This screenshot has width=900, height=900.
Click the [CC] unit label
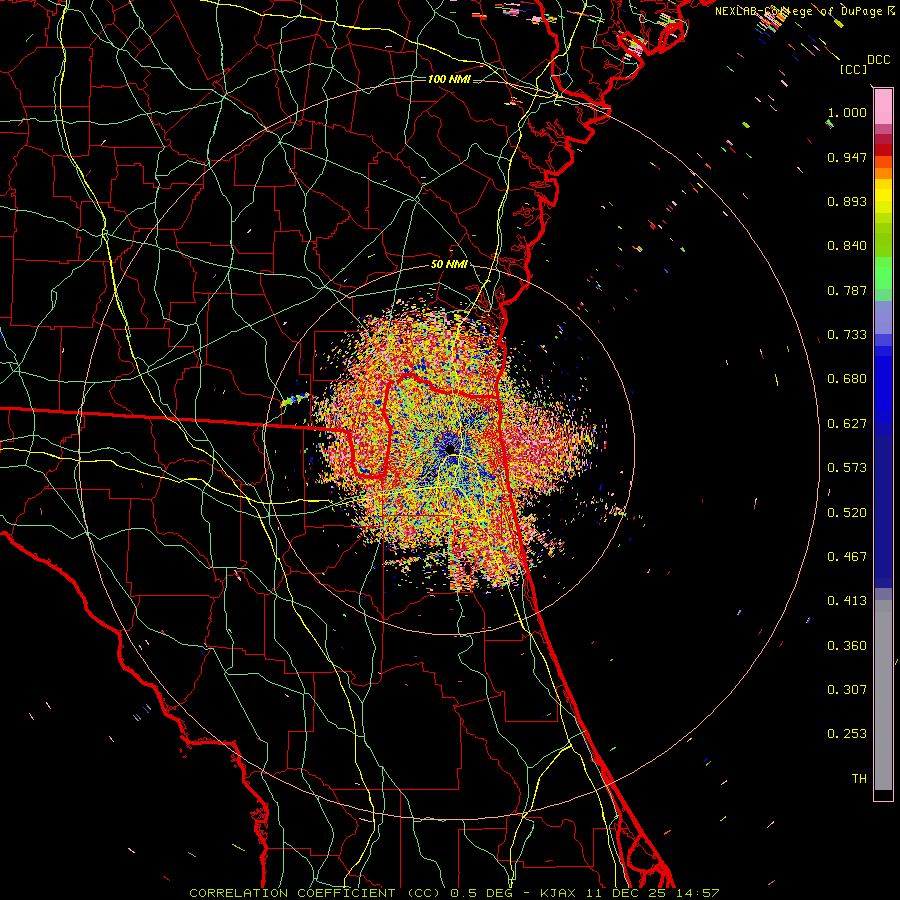[x=853, y=69]
